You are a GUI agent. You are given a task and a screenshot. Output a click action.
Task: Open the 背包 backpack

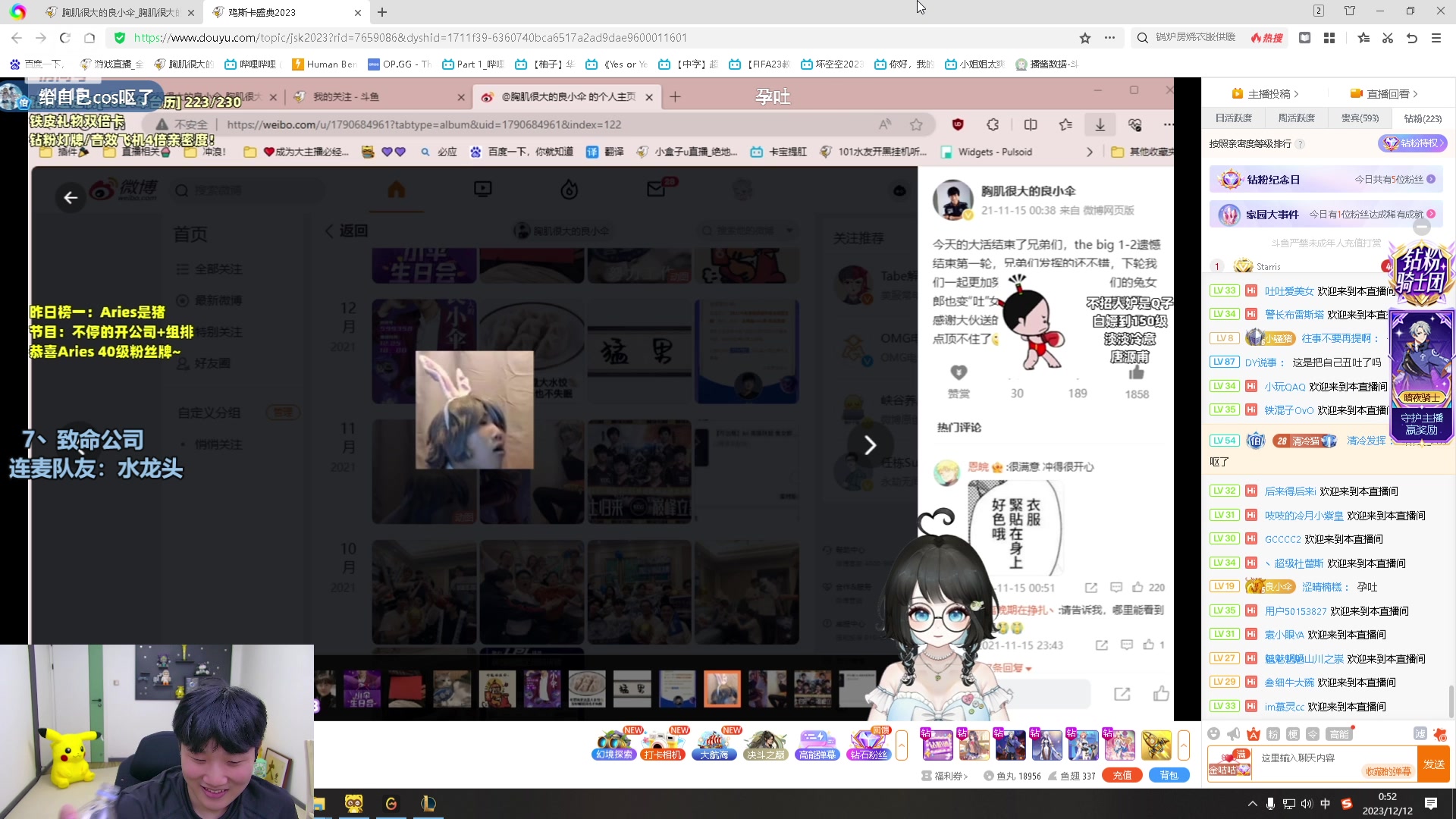[1169, 775]
